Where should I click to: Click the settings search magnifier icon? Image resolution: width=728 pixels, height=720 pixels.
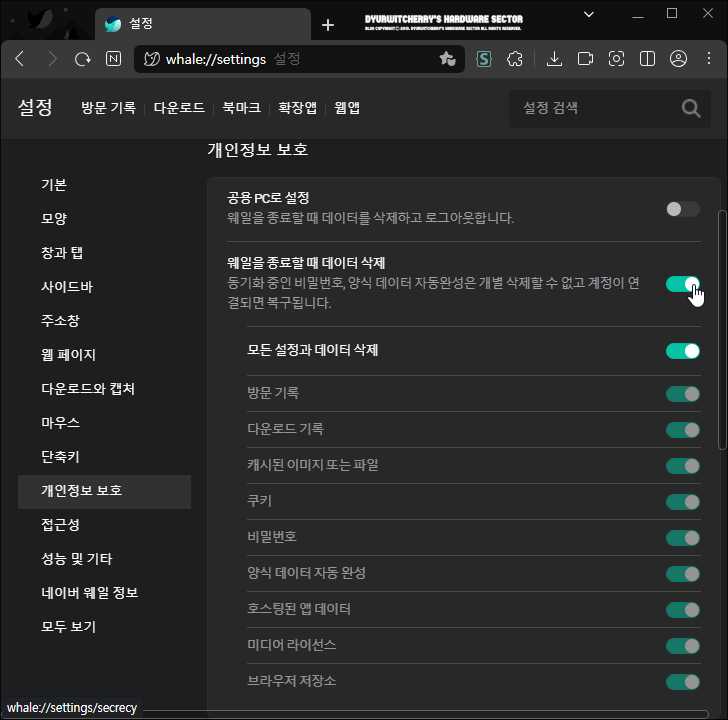691,109
